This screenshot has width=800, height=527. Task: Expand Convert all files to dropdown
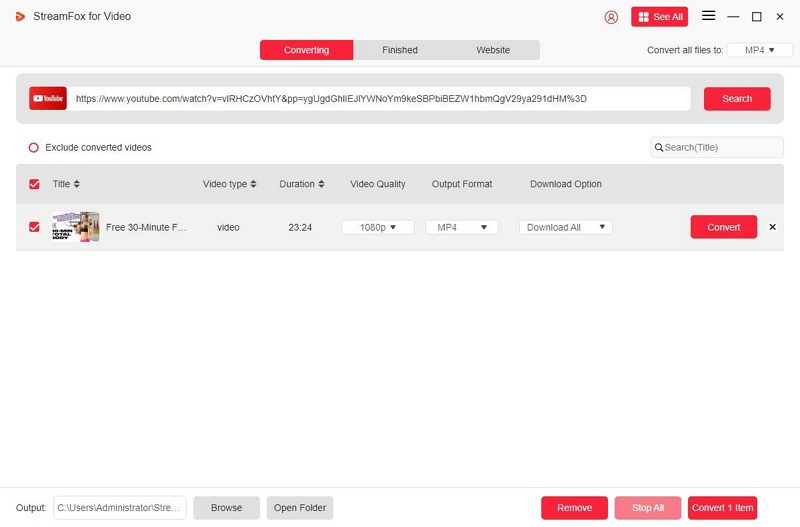pyautogui.click(x=759, y=50)
